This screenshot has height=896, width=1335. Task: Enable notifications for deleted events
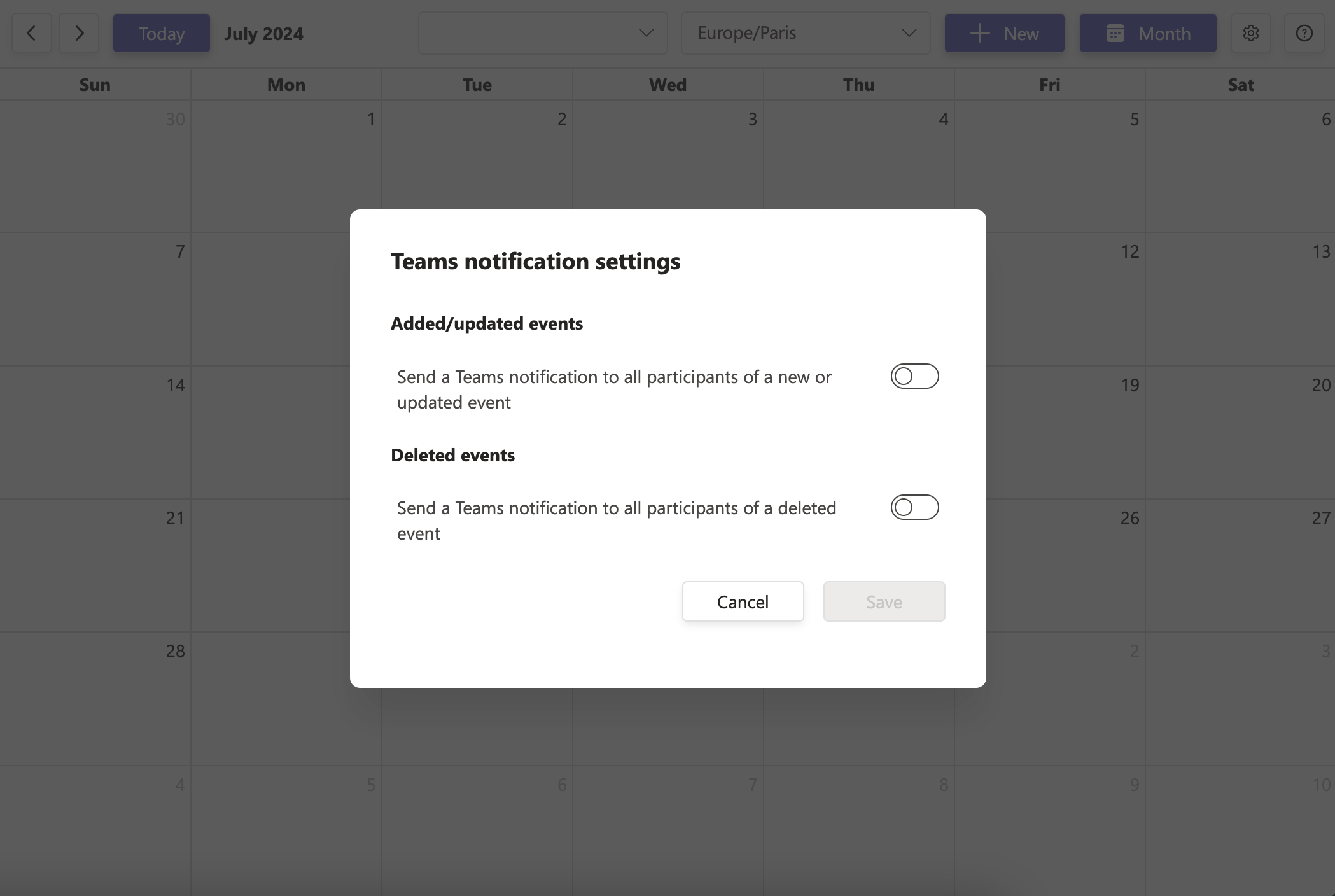(914, 507)
